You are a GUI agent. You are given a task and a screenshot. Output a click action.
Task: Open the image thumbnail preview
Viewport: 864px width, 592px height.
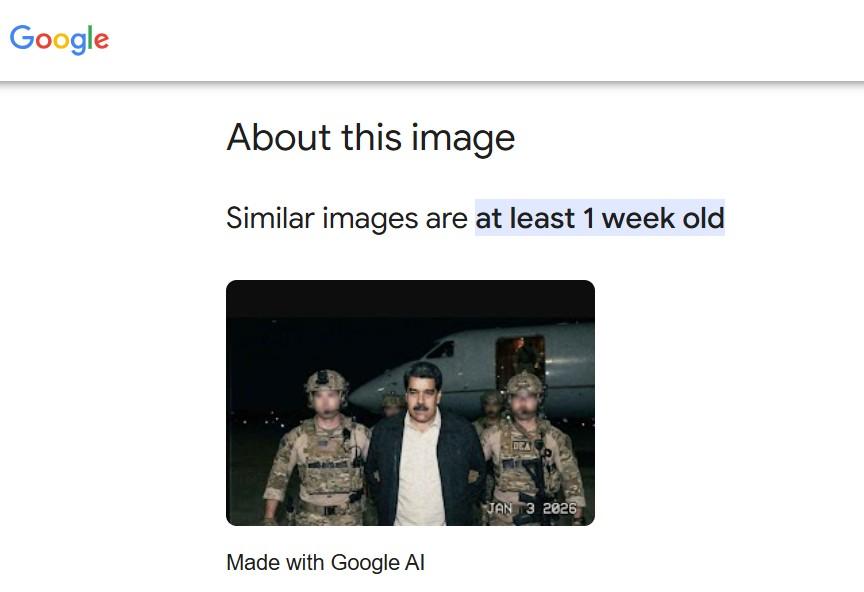[410, 402]
